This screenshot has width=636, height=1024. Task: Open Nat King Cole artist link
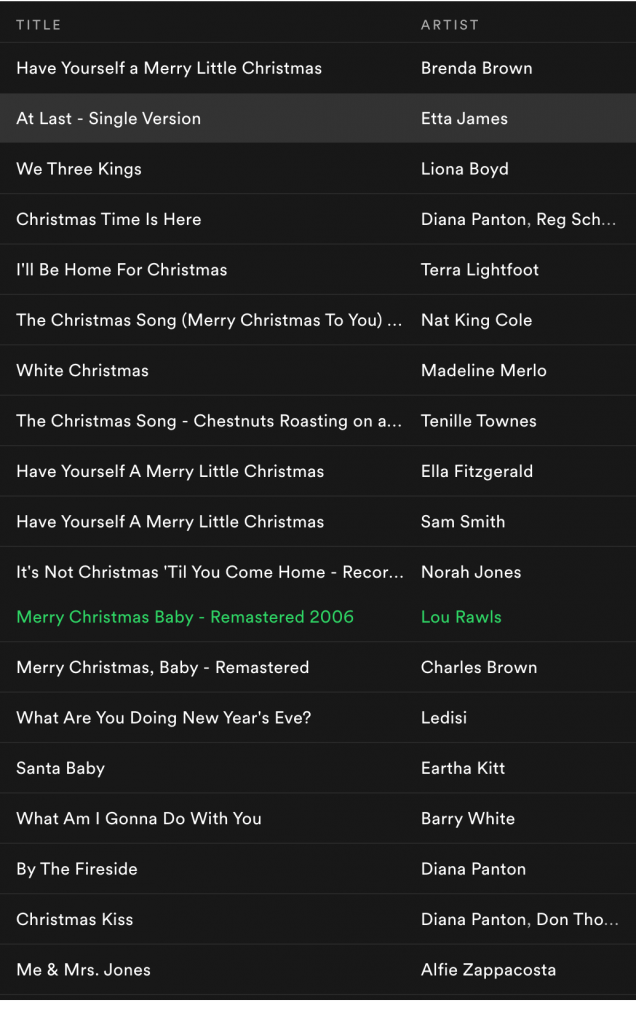(x=477, y=320)
